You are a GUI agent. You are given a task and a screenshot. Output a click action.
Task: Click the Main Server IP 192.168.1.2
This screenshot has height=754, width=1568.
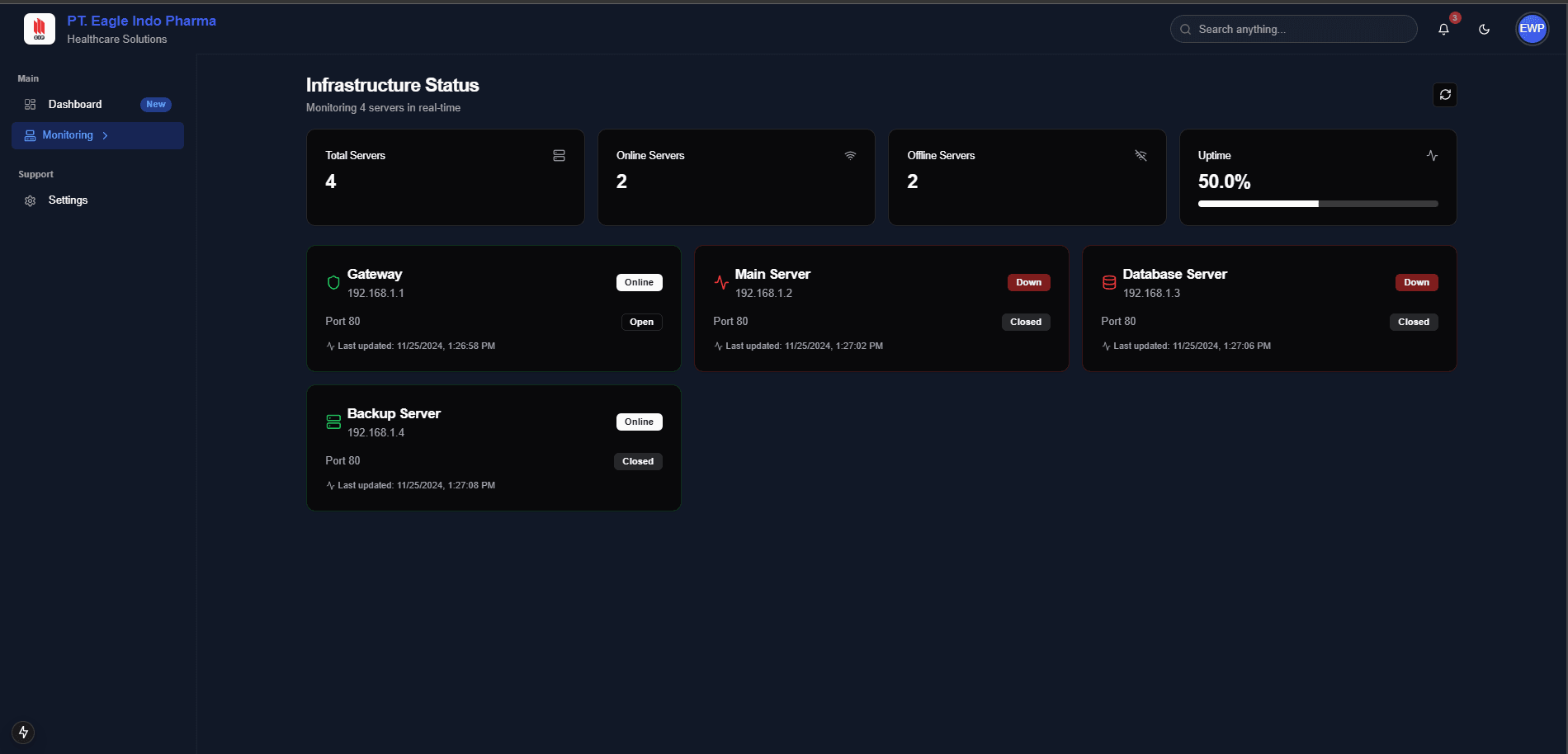(763, 294)
